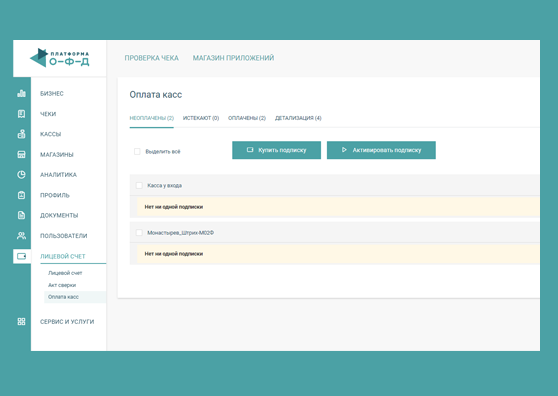The height and width of the screenshot is (396, 558).
Task: Click the Активировать подписку button
Action: pos(381,150)
